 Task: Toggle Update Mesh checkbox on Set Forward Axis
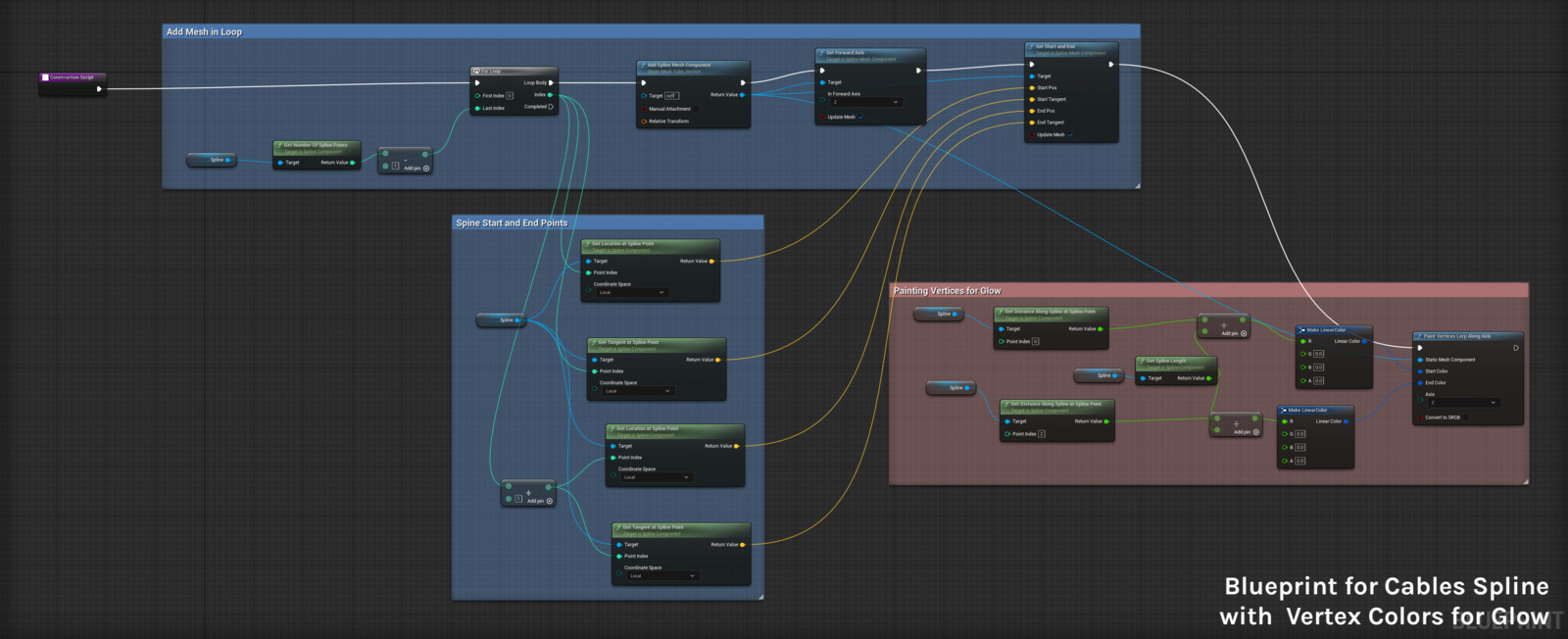tap(860, 118)
